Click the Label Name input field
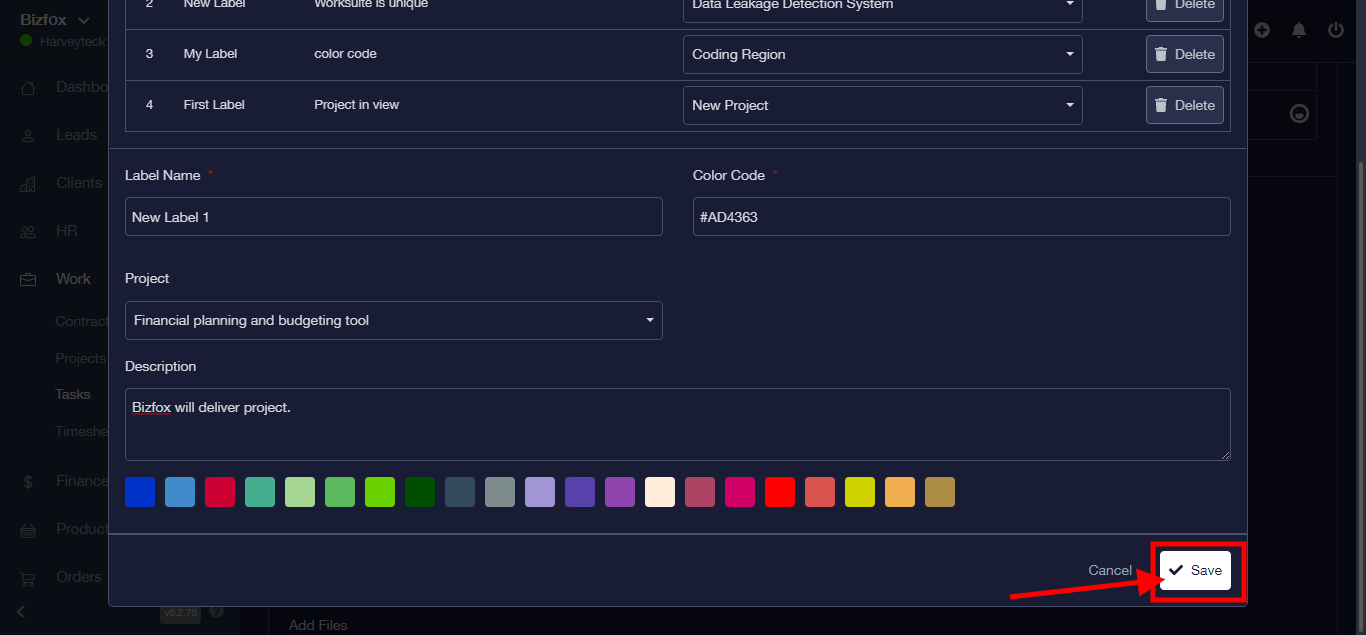 click(x=393, y=216)
